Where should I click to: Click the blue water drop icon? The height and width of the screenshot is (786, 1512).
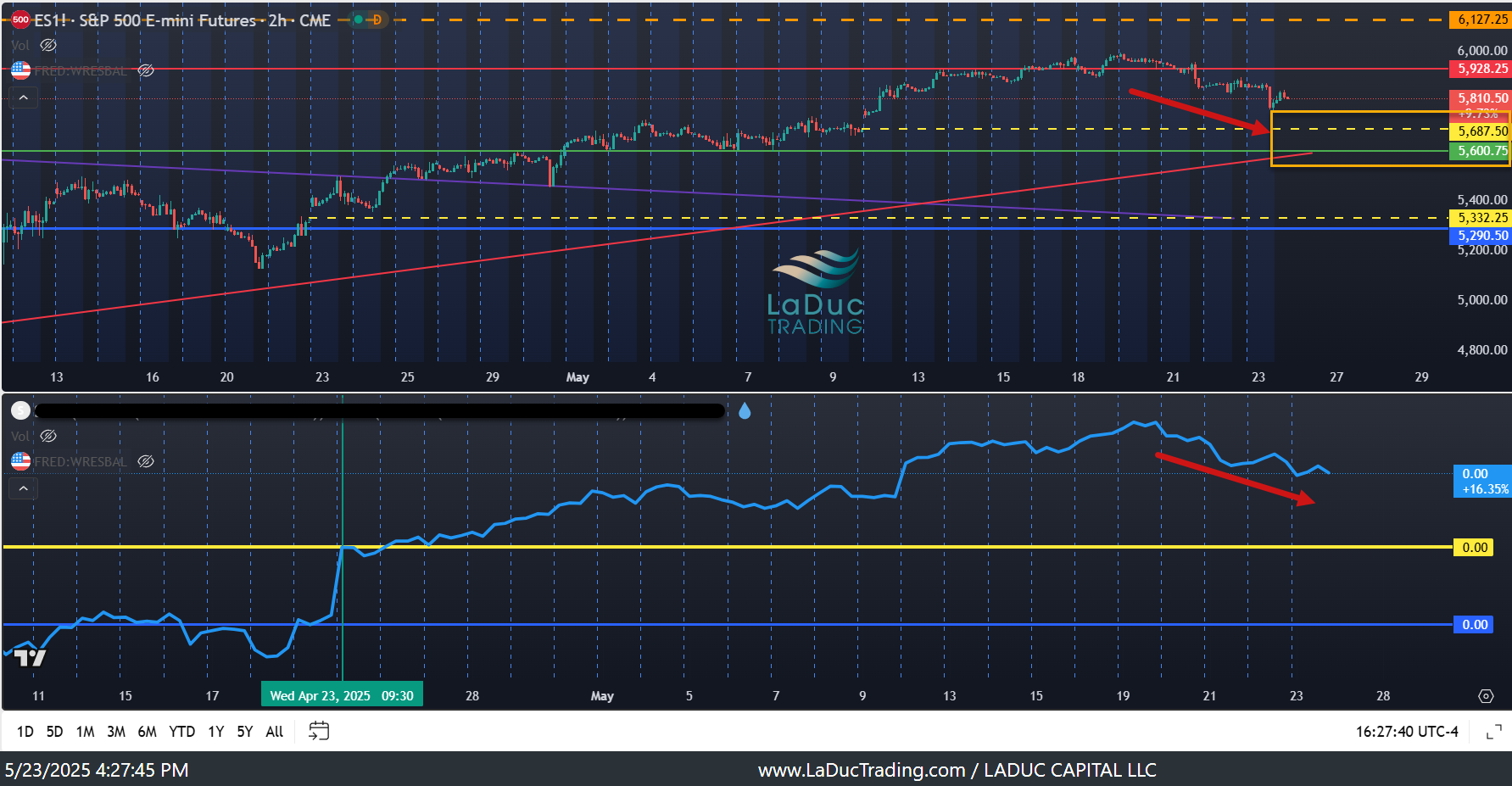[745, 411]
